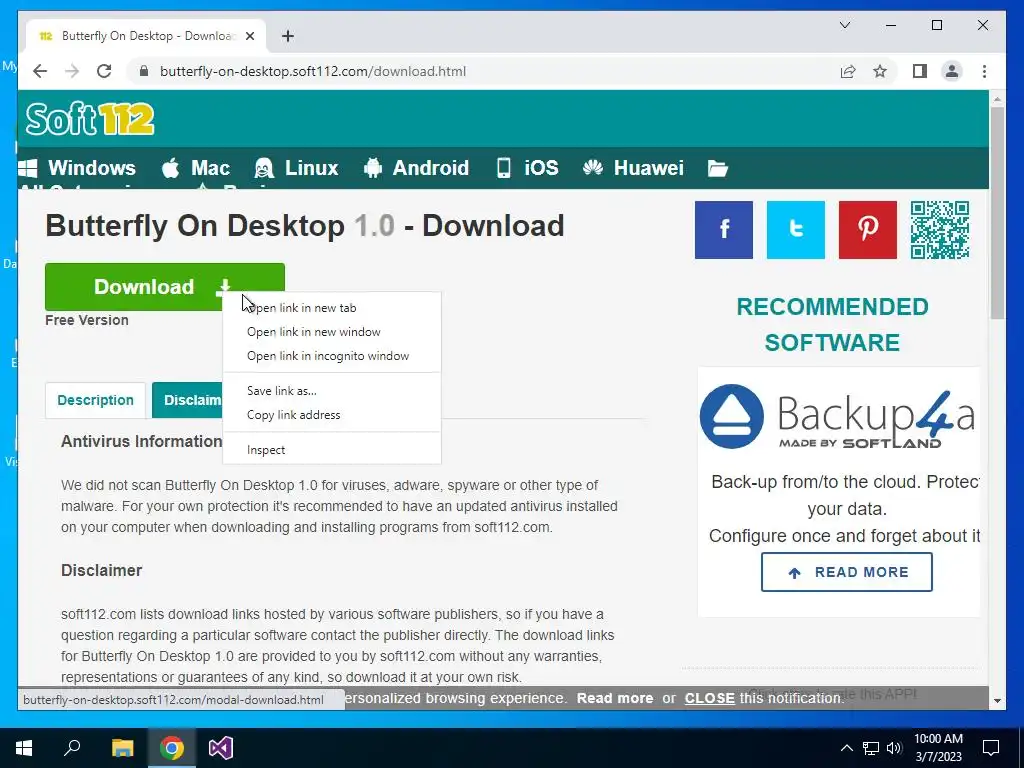Open the Huawei category in site nav
The height and width of the screenshot is (768, 1024).
pyautogui.click(x=633, y=168)
